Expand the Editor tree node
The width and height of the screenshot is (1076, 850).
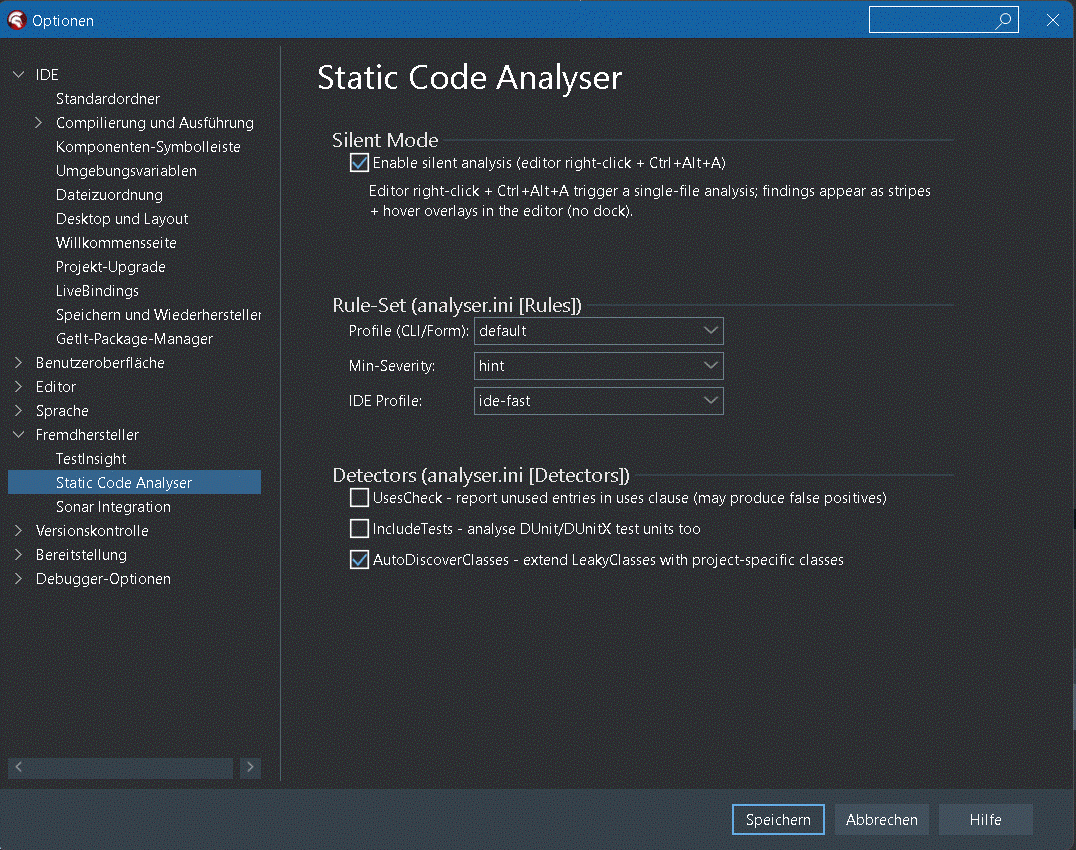pos(19,386)
